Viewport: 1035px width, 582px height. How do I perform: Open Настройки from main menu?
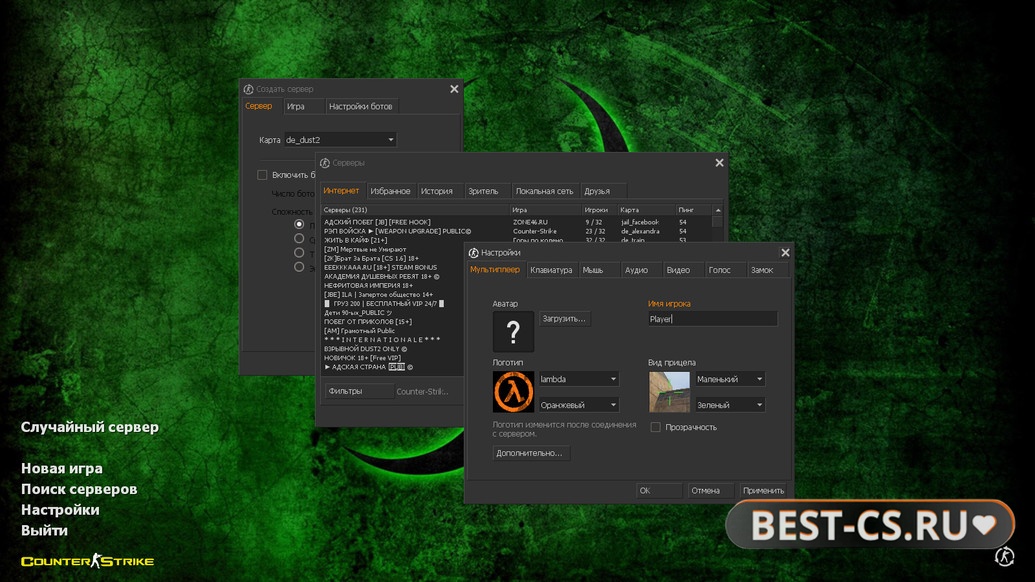click(60, 509)
